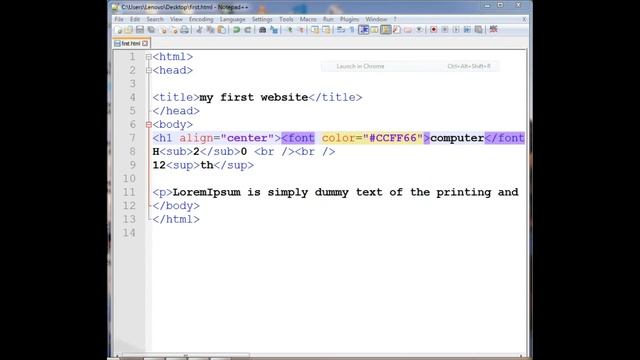Open the Tools menu

coord(286,20)
